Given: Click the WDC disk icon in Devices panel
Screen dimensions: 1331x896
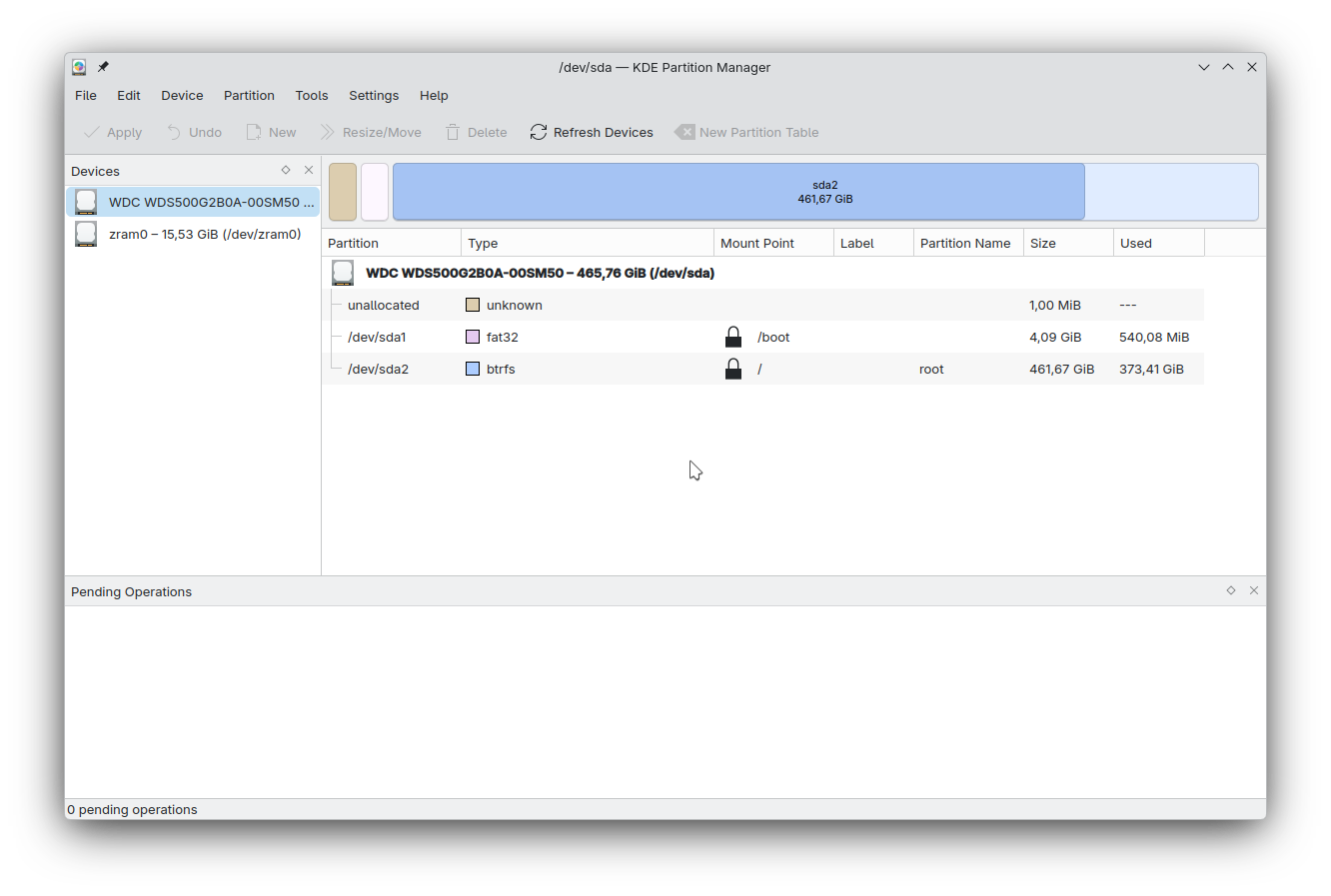Looking at the screenshot, I should coord(87,202).
